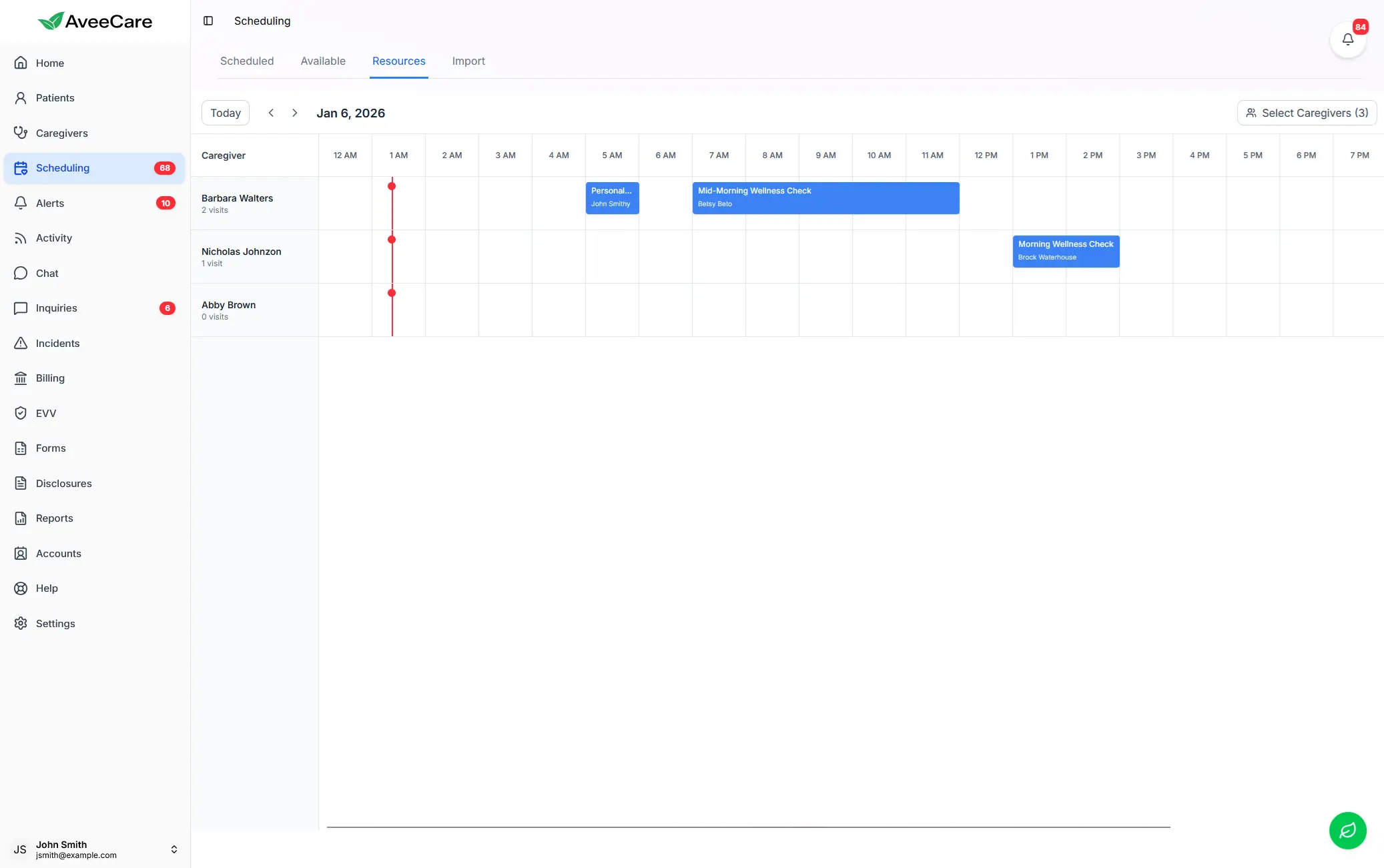Switch to the Scheduled tab
The image size is (1384, 868).
point(246,61)
